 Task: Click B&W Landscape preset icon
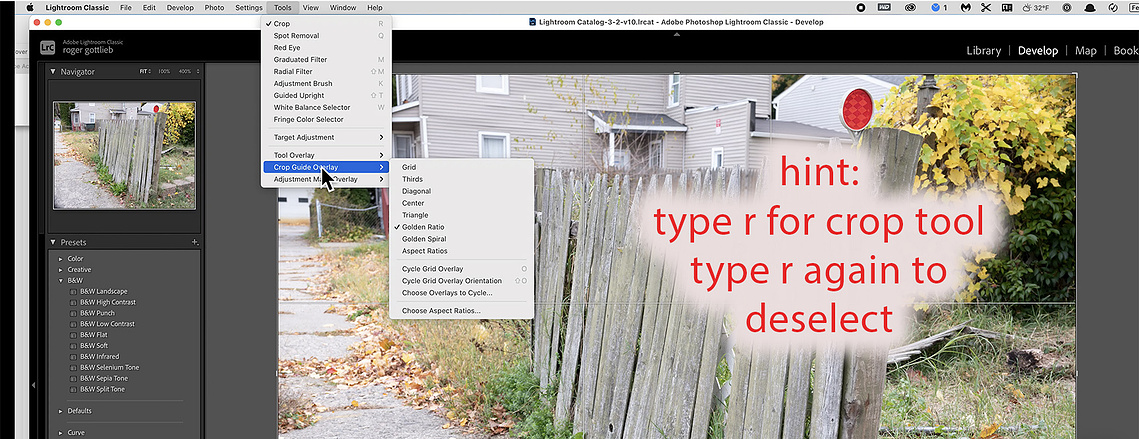coord(73,291)
